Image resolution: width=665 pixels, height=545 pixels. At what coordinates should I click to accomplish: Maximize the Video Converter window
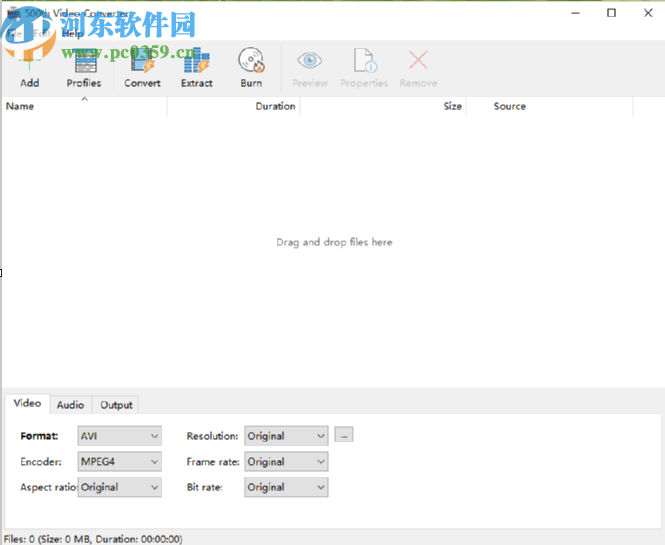611,13
